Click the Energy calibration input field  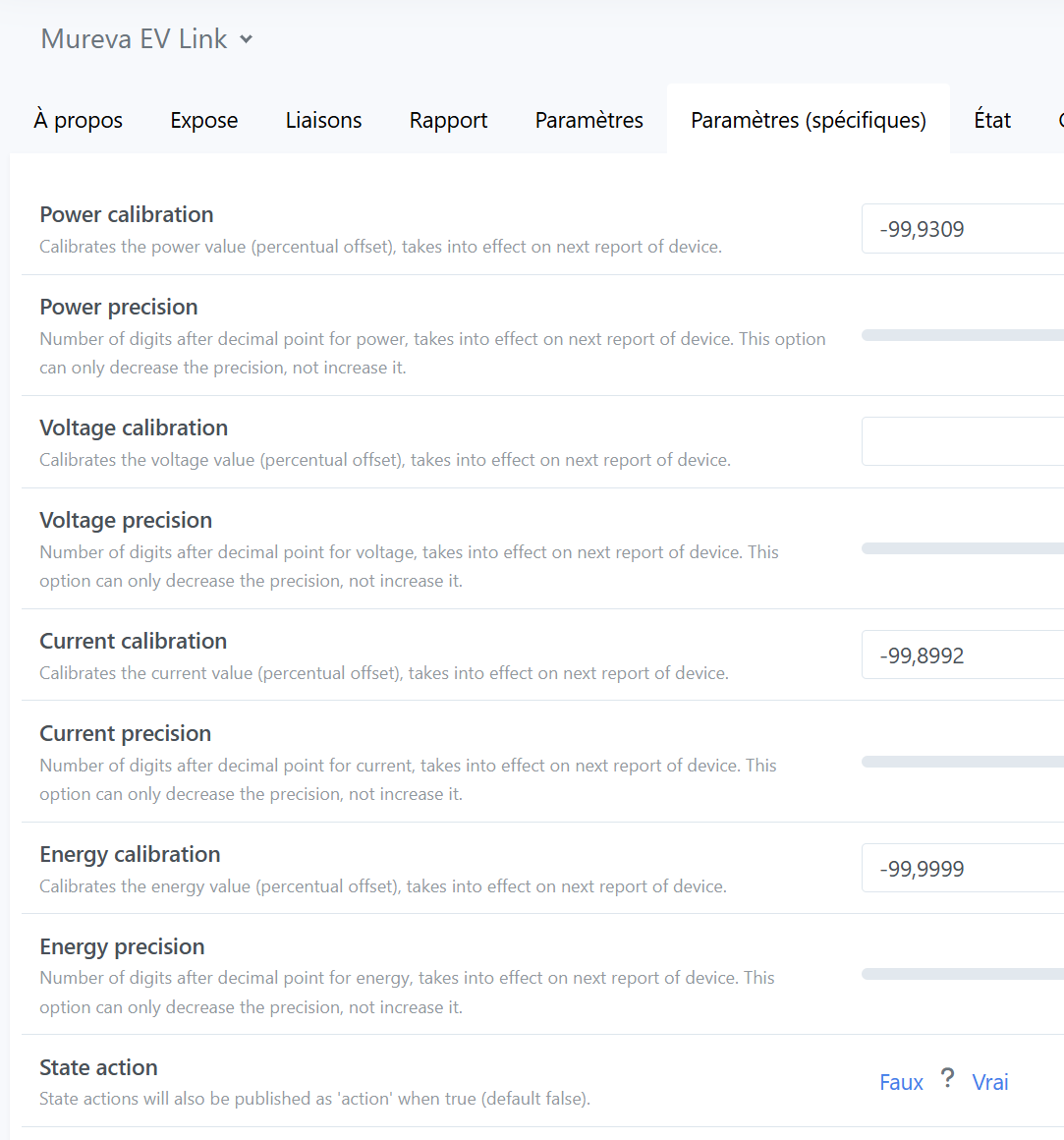[x=963, y=869]
